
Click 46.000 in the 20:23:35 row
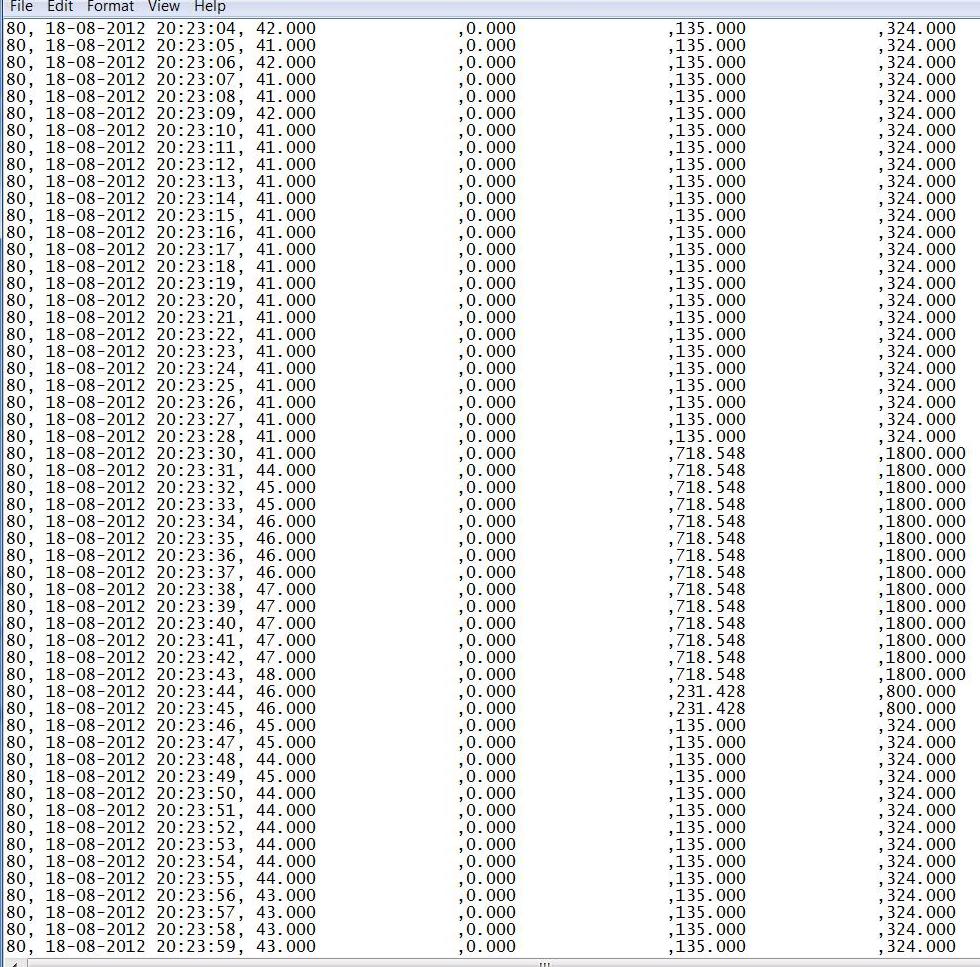click(x=286, y=538)
